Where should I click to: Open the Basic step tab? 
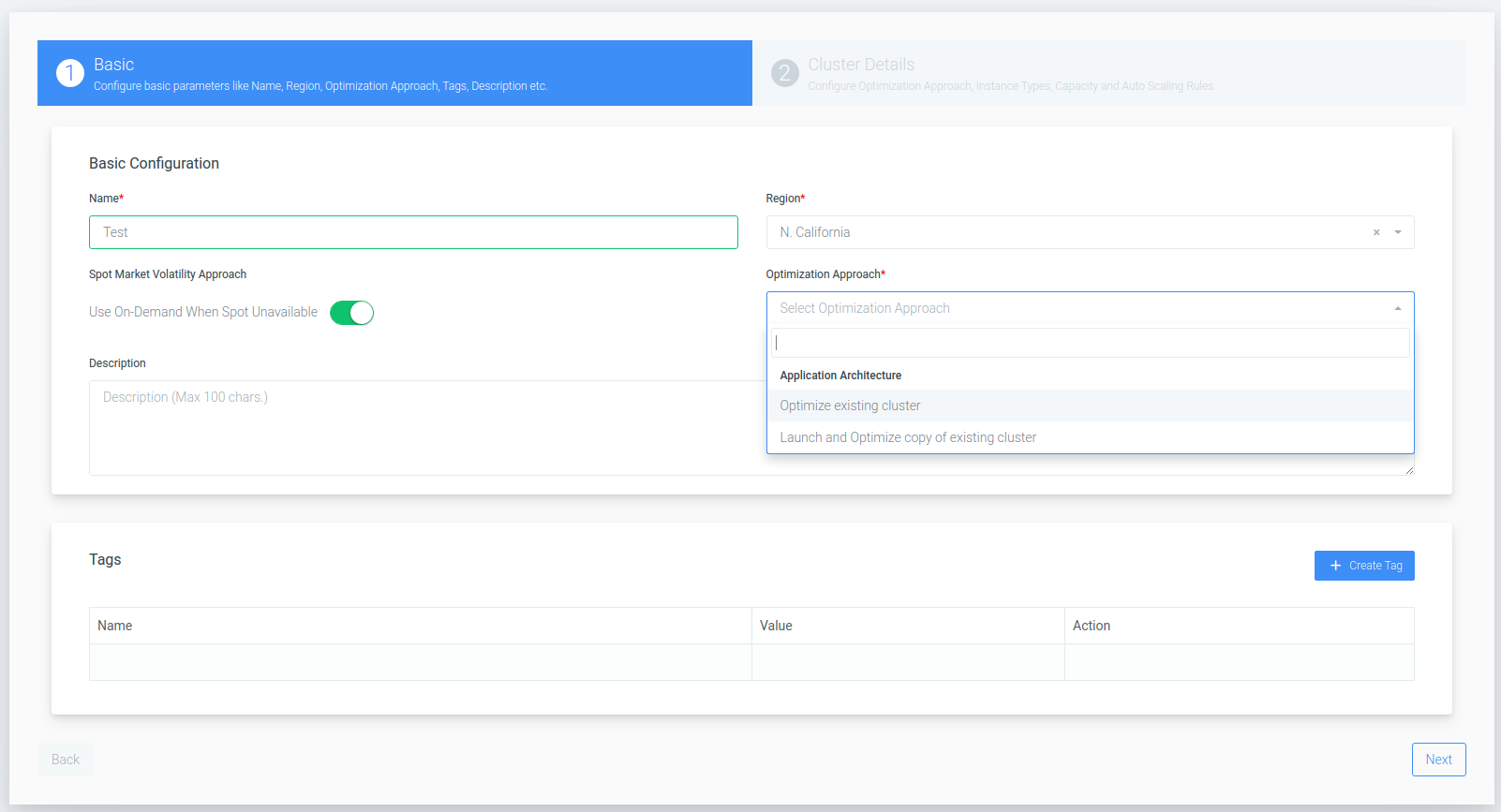[x=394, y=73]
